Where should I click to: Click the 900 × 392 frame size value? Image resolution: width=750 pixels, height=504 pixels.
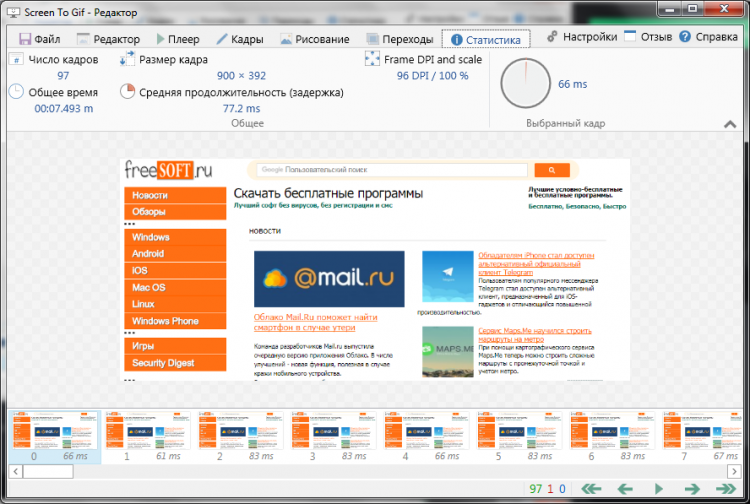click(x=241, y=76)
